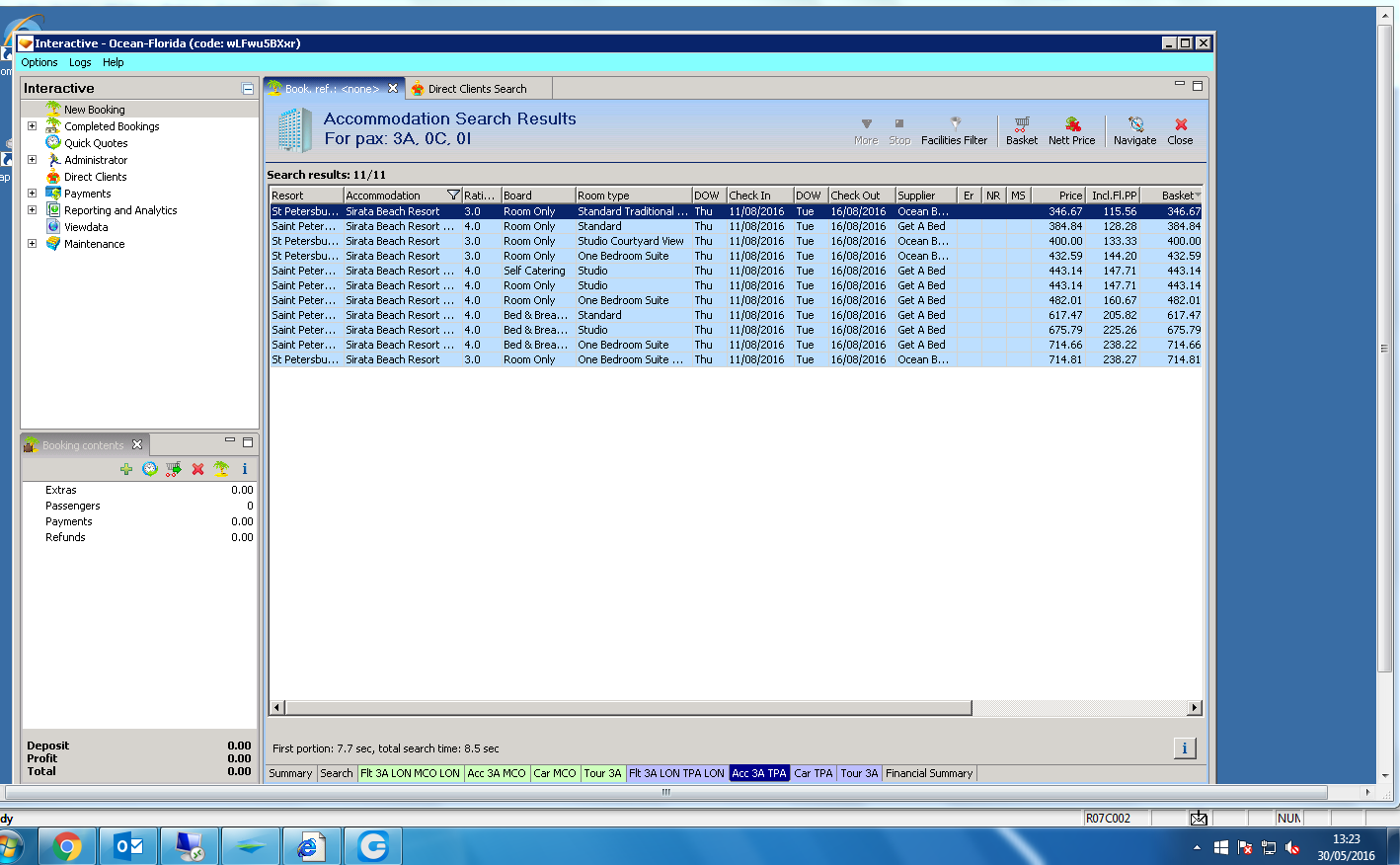1400x865 pixels.
Task: Open the blue G application in the taskbar
Action: tap(372, 846)
